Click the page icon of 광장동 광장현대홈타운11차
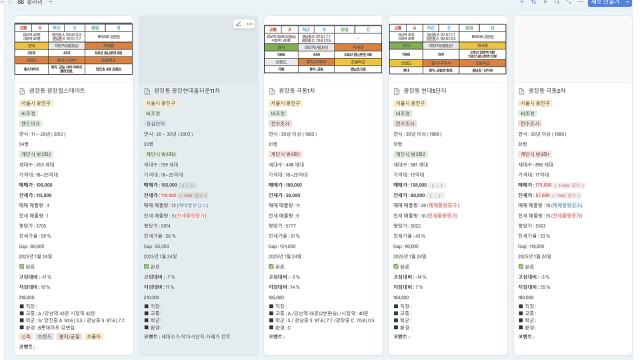The image size is (640, 360). (x=147, y=91)
